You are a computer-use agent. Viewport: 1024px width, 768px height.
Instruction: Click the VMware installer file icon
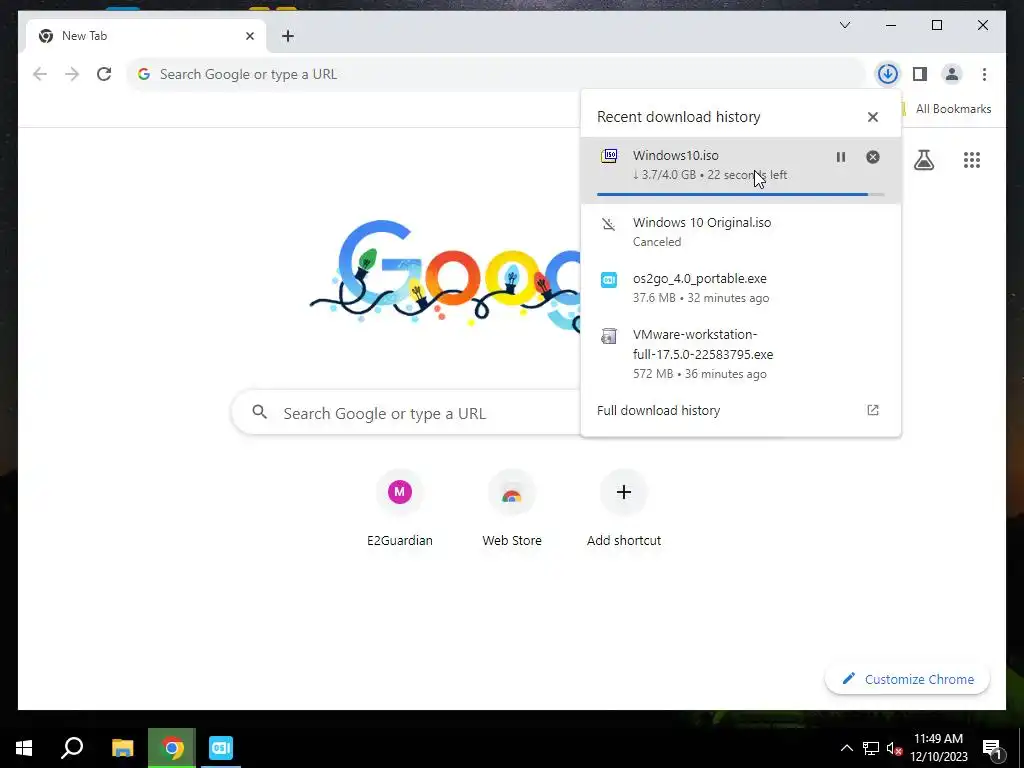pos(609,336)
